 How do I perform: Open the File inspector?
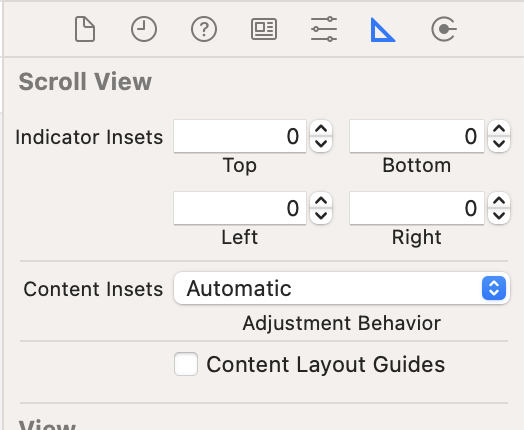[85, 29]
